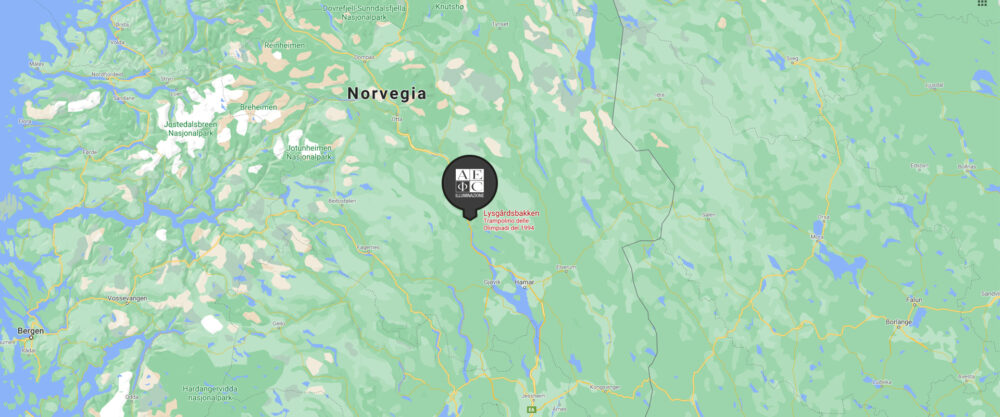Click the Elverum town label

566,267
